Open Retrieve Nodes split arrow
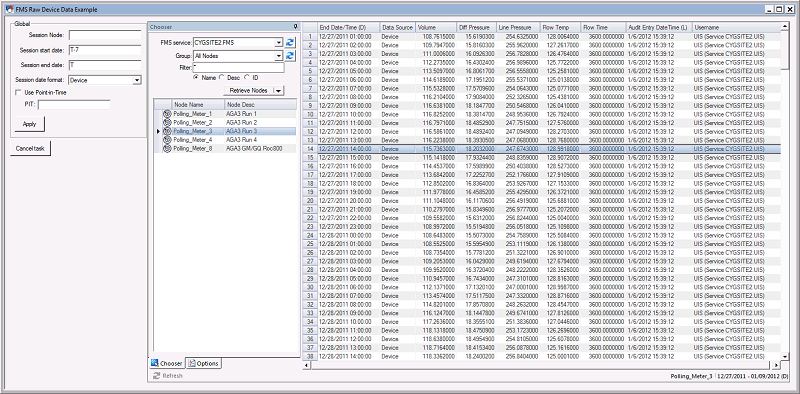The width and height of the screenshot is (800, 394). click(279, 90)
